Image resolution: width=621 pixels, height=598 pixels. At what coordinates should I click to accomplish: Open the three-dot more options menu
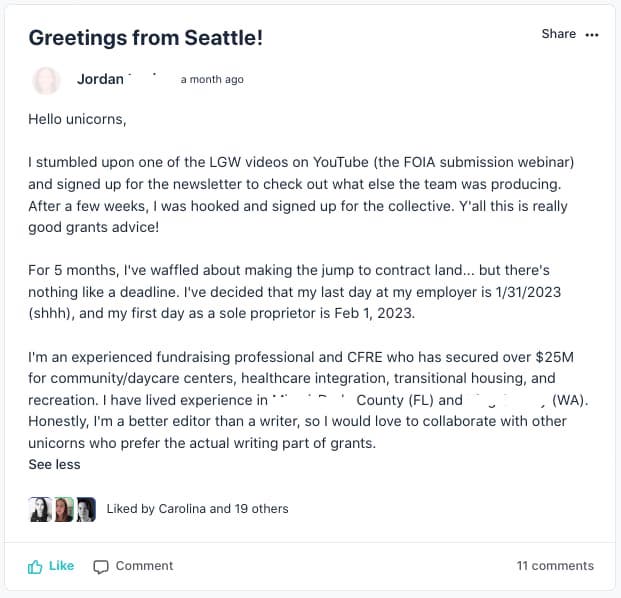(592, 35)
